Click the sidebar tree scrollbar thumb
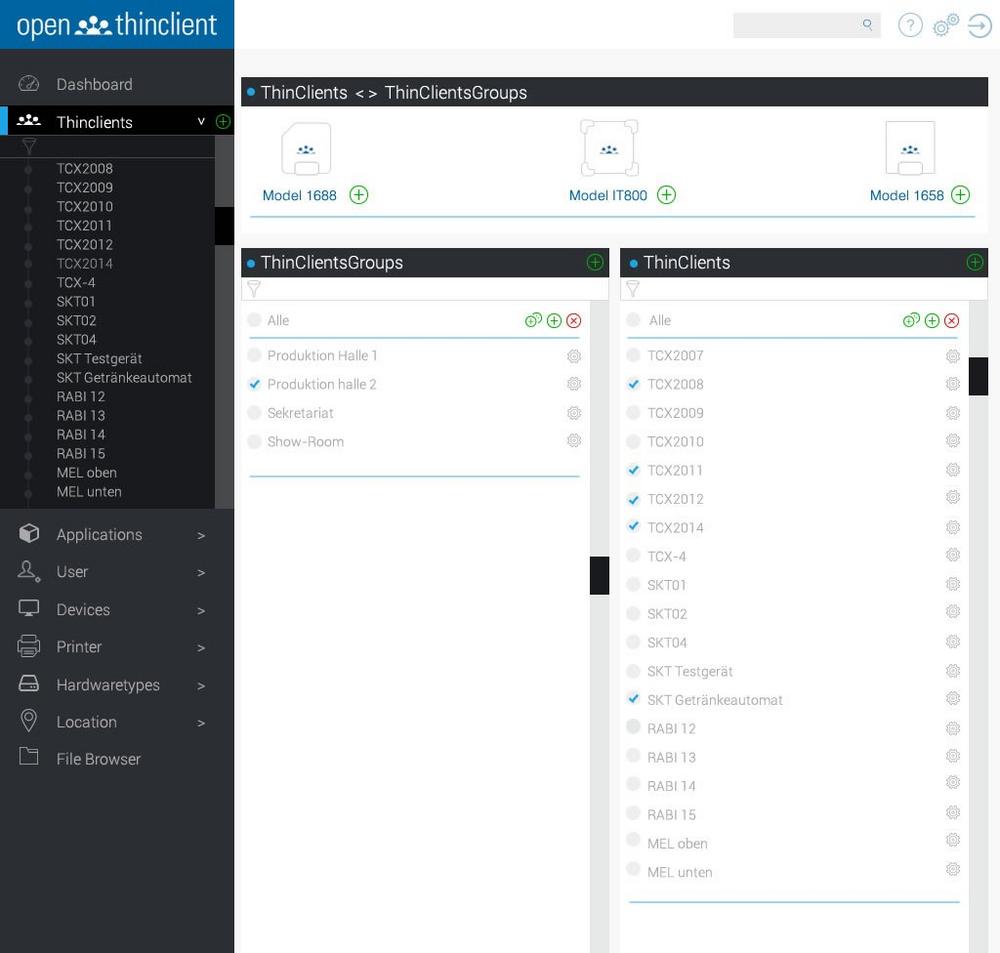 [x=224, y=225]
